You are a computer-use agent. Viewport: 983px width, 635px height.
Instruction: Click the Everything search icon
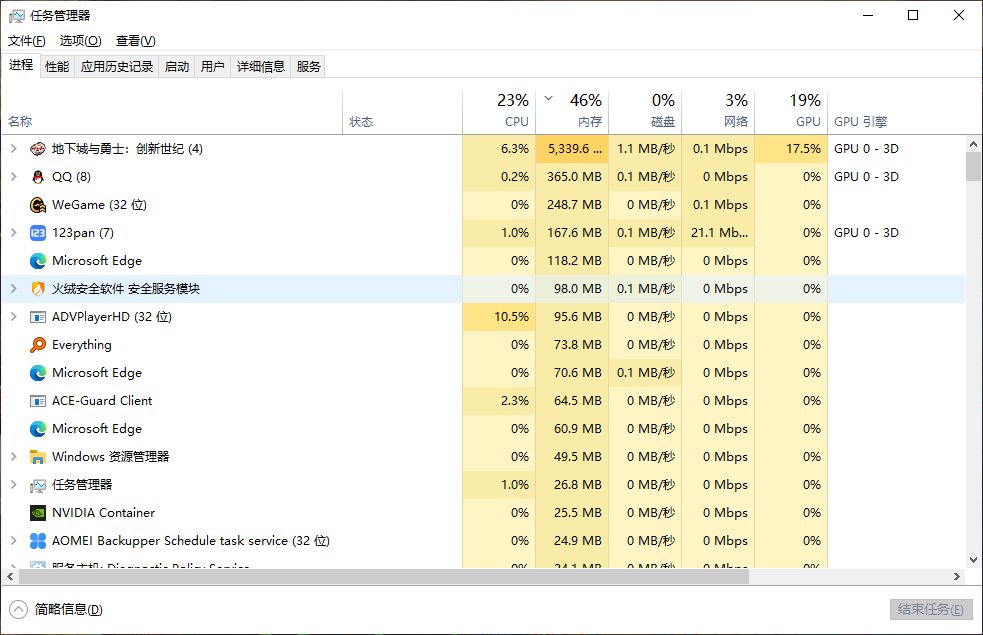click(38, 345)
